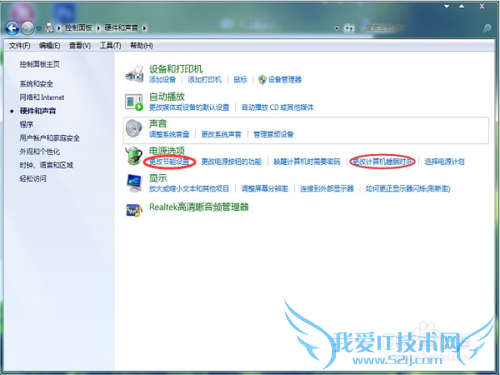Click 如何更正显示器闪烁(刷新率) link
The height and width of the screenshot is (375, 500).
point(408,189)
